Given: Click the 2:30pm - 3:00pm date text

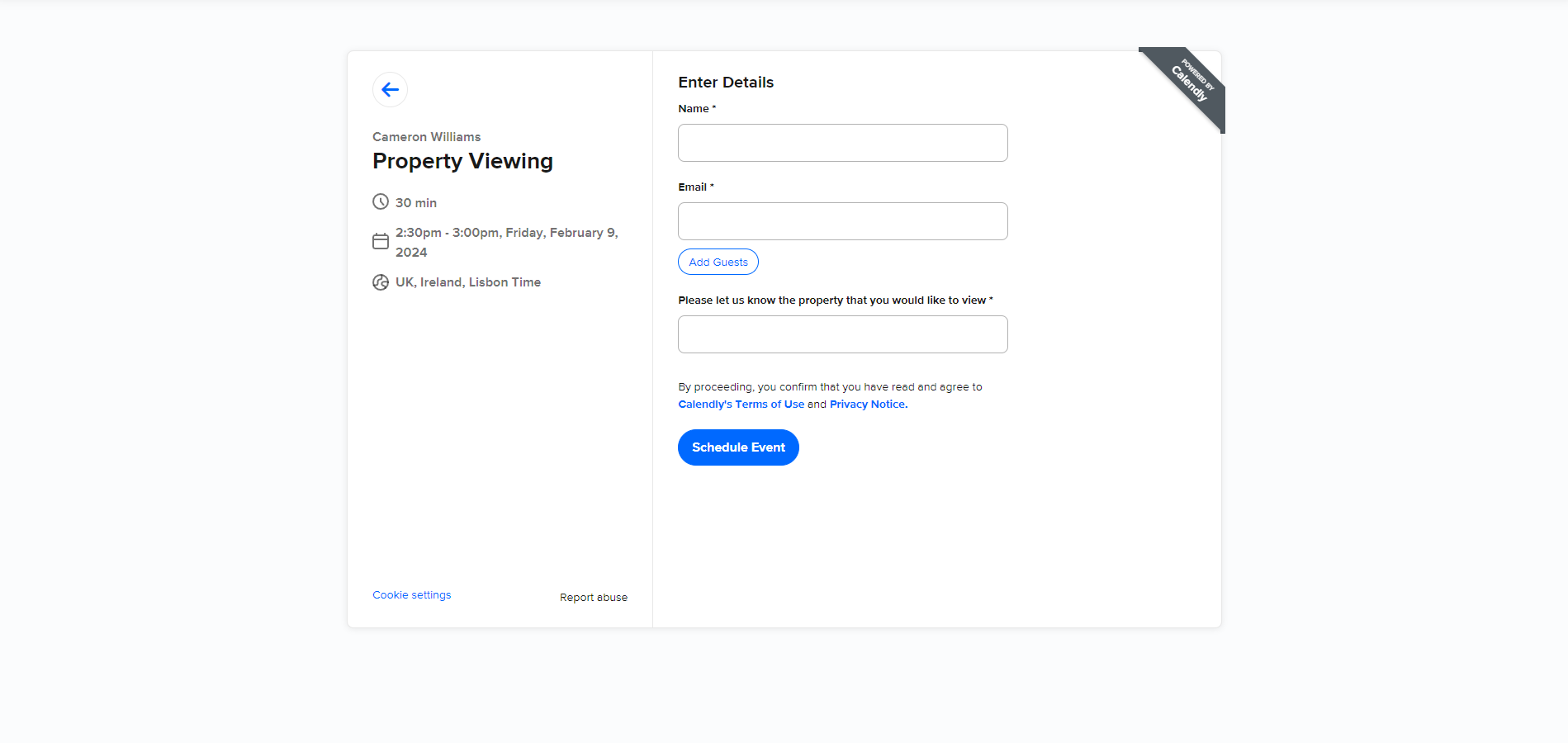Looking at the screenshot, I should pyautogui.click(x=506, y=243).
